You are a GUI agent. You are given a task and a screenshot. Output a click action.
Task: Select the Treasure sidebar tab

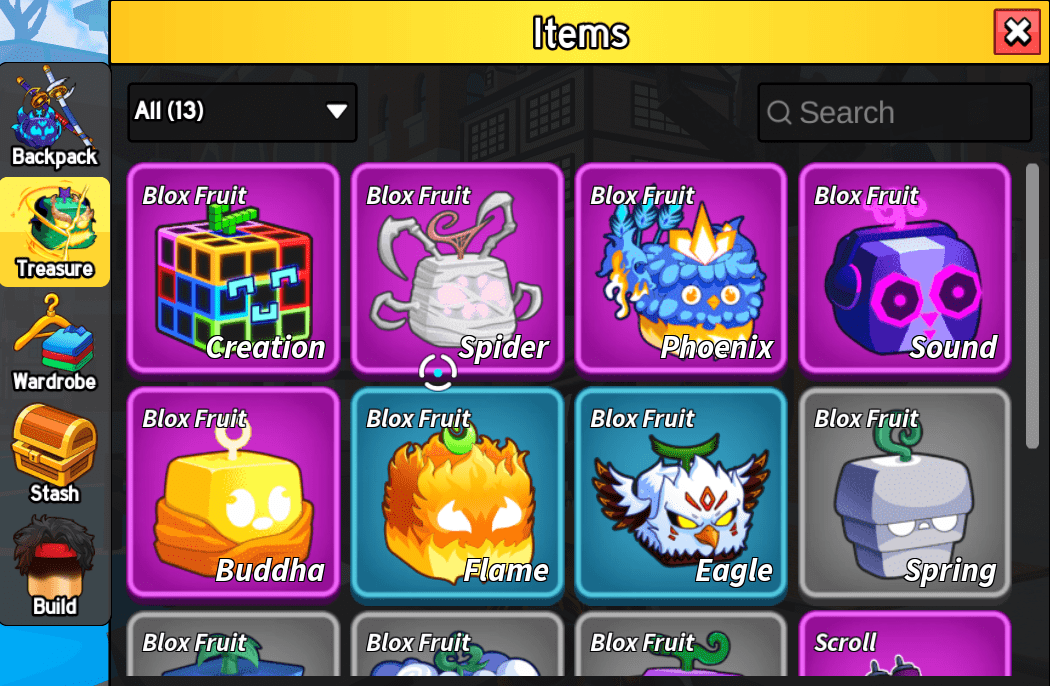click(x=55, y=232)
